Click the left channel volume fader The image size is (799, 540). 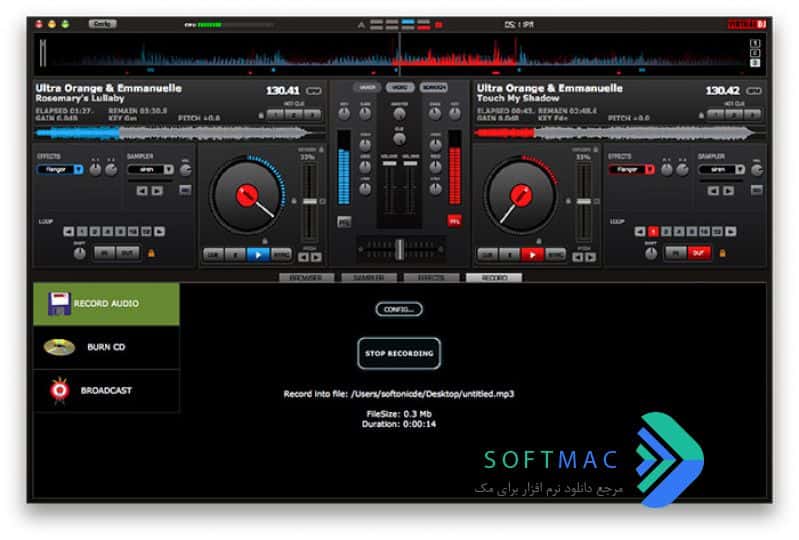pyautogui.click(x=389, y=164)
